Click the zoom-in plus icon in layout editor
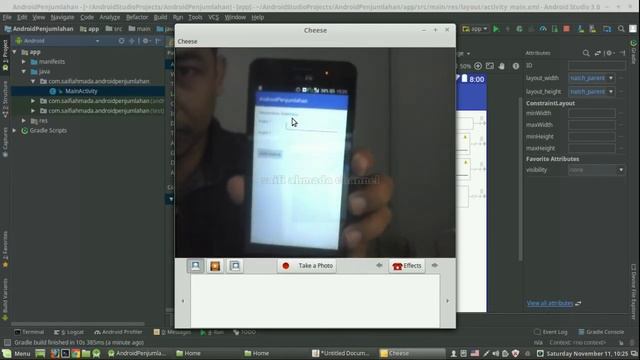640x360 pixels. click(478, 66)
